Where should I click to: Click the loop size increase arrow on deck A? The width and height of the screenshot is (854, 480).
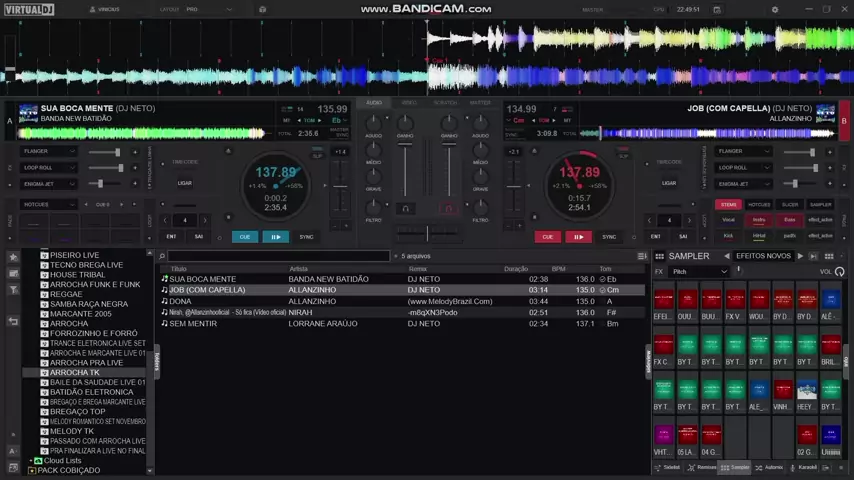[205, 220]
